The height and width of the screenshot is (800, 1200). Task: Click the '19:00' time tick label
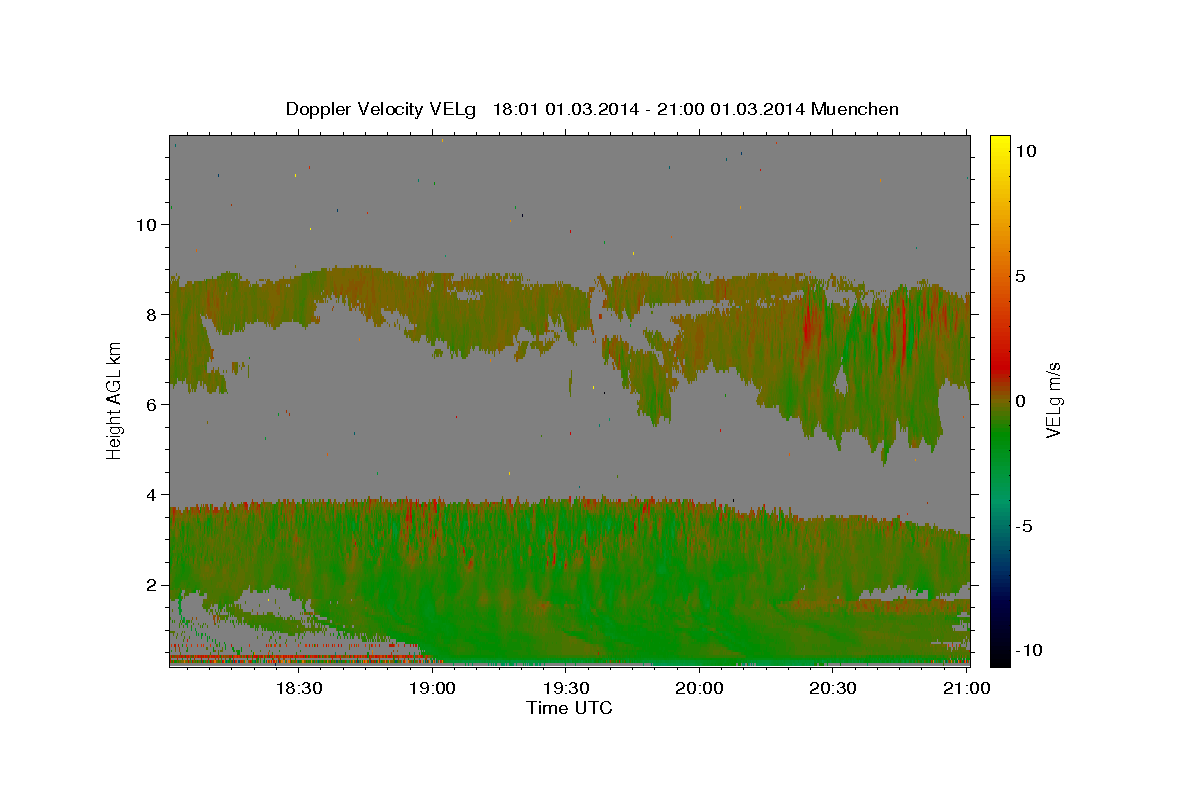pyautogui.click(x=432, y=688)
